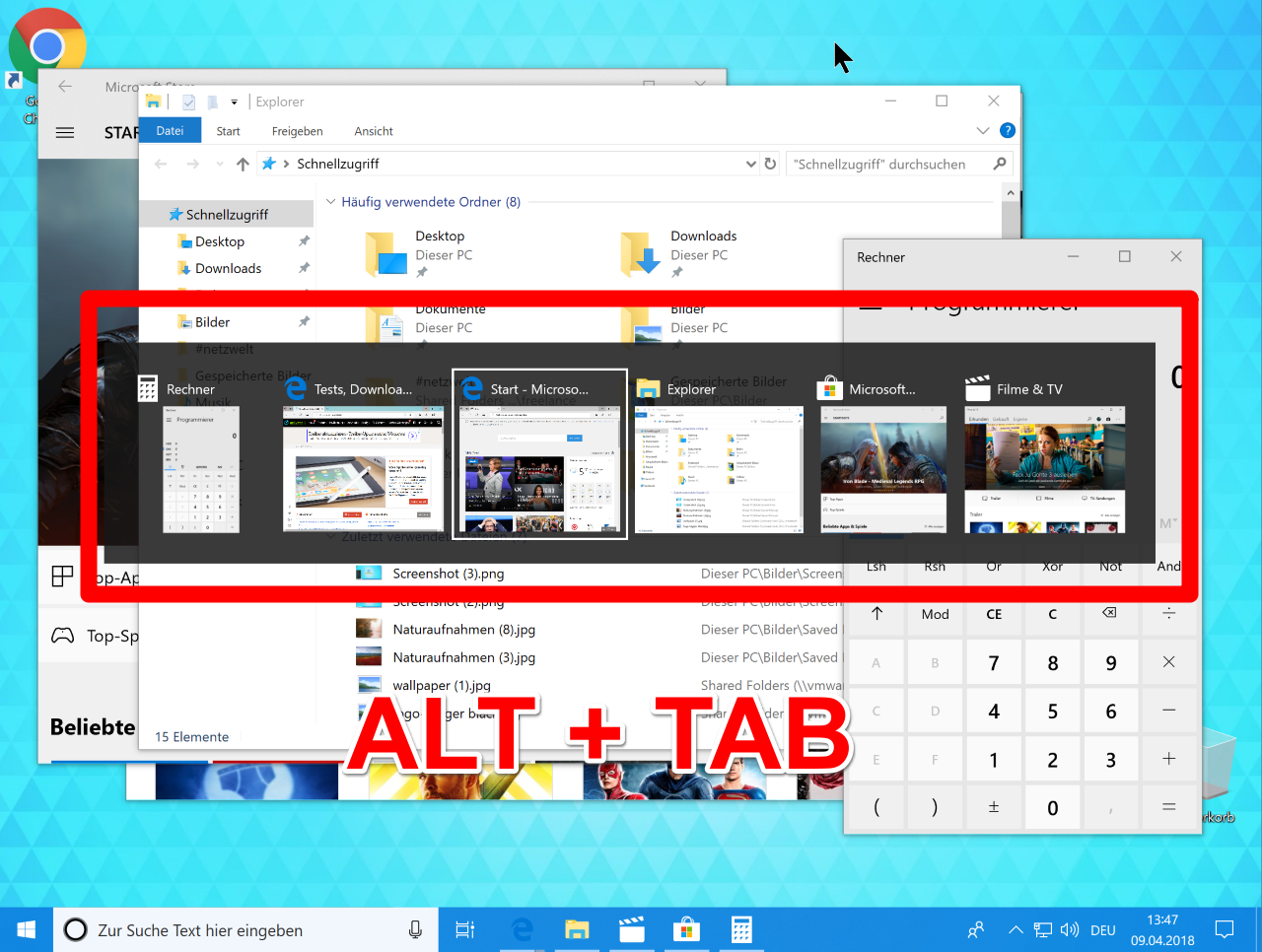Viewport: 1262px width, 952px height.
Task: Open address bar history dropdown
Action: click(751, 164)
